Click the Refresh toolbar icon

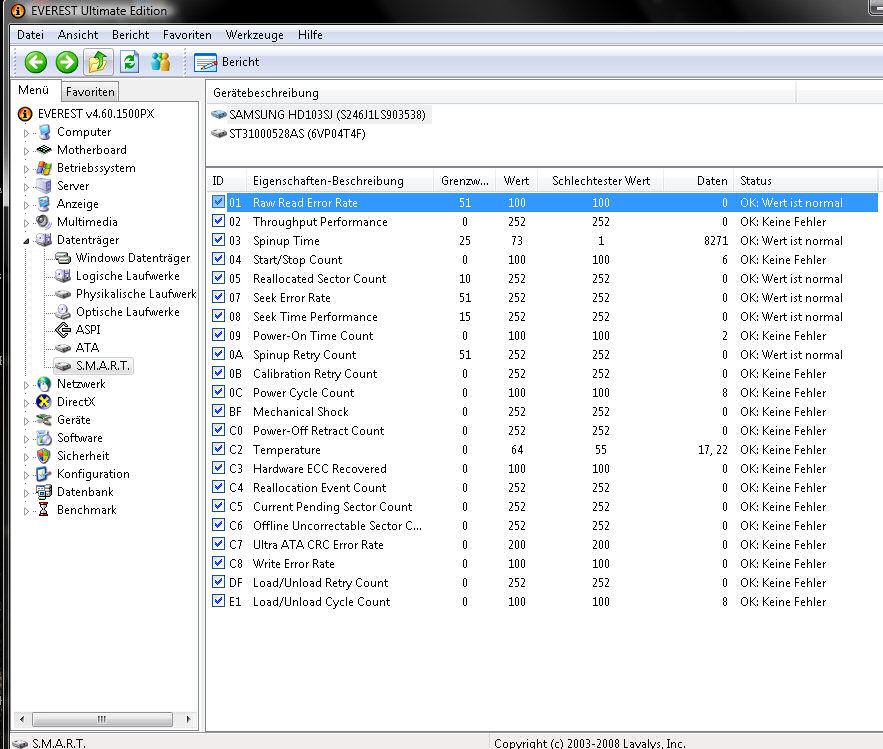pyautogui.click(x=130, y=62)
